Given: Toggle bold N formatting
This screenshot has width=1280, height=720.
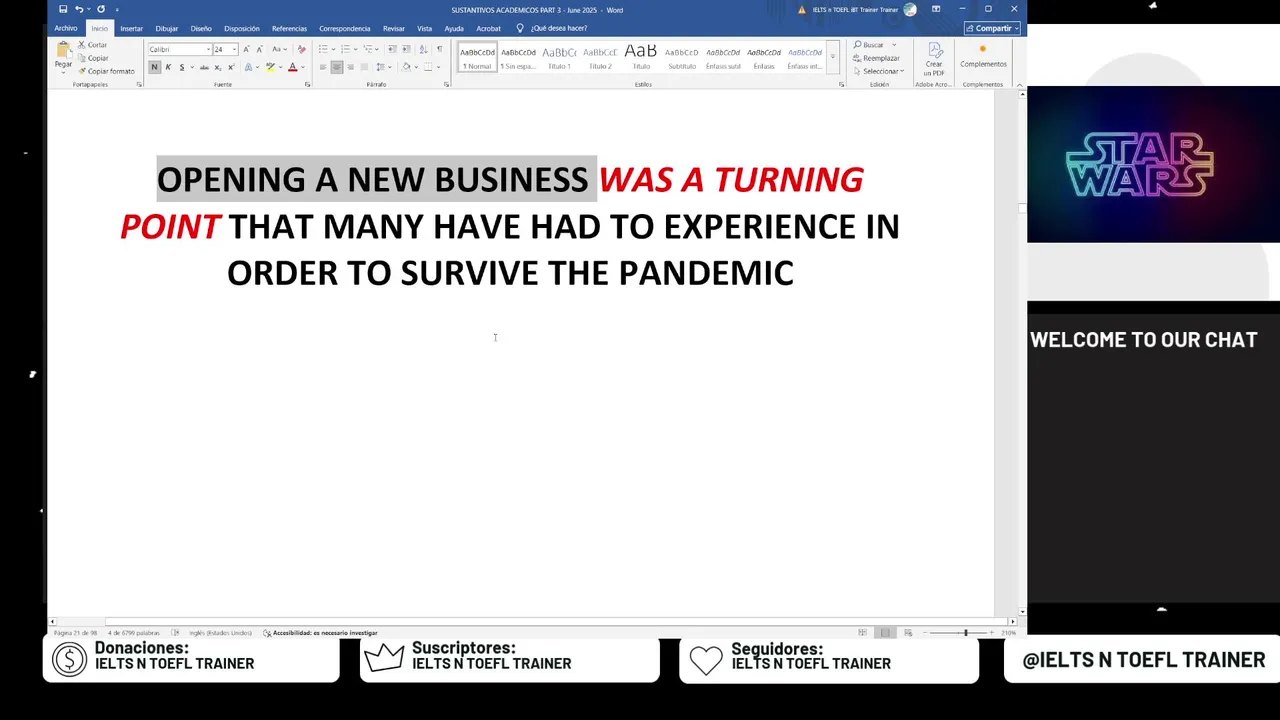Looking at the screenshot, I should click(154, 67).
